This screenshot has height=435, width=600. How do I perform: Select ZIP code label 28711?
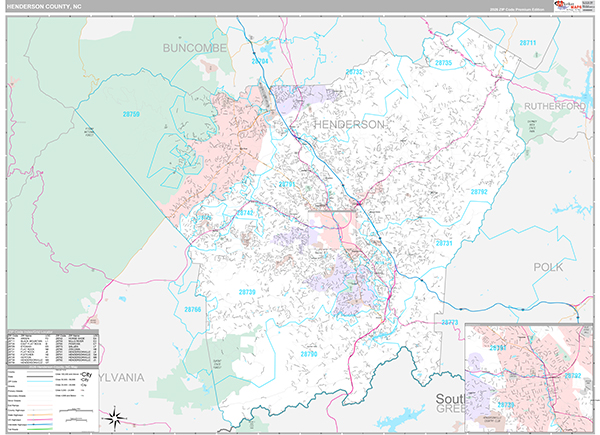click(x=528, y=43)
